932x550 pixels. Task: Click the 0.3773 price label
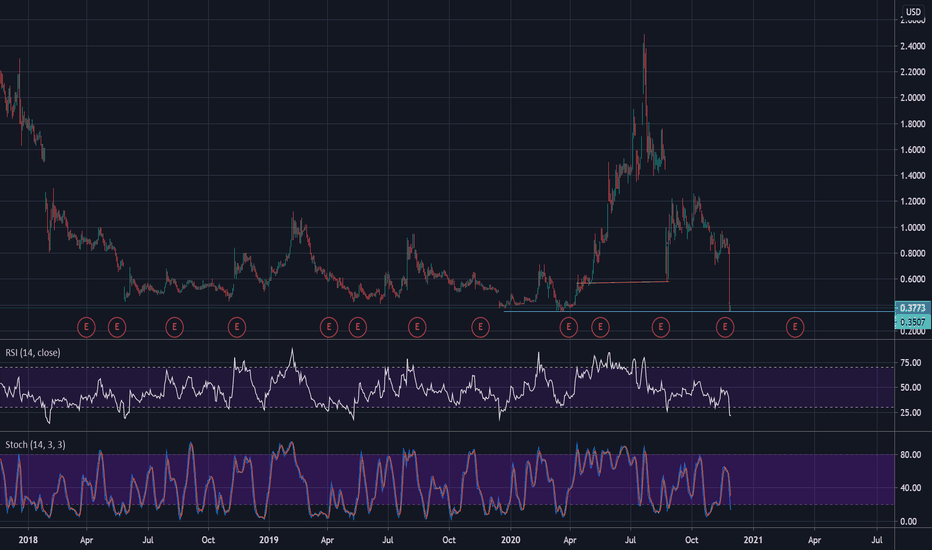(912, 308)
